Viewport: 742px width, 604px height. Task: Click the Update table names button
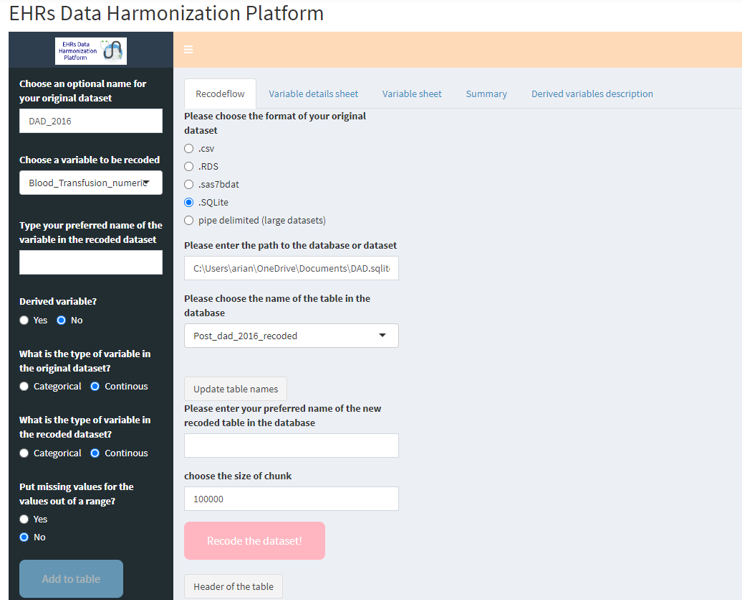click(235, 389)
